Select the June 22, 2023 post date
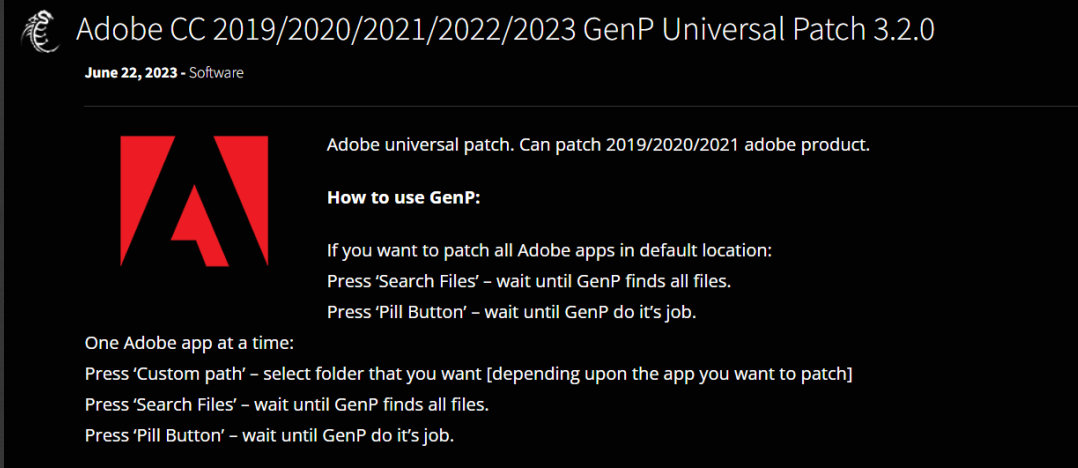Image resolution: width=1078 pixels, height=468 pixels. tap(131, 72)
